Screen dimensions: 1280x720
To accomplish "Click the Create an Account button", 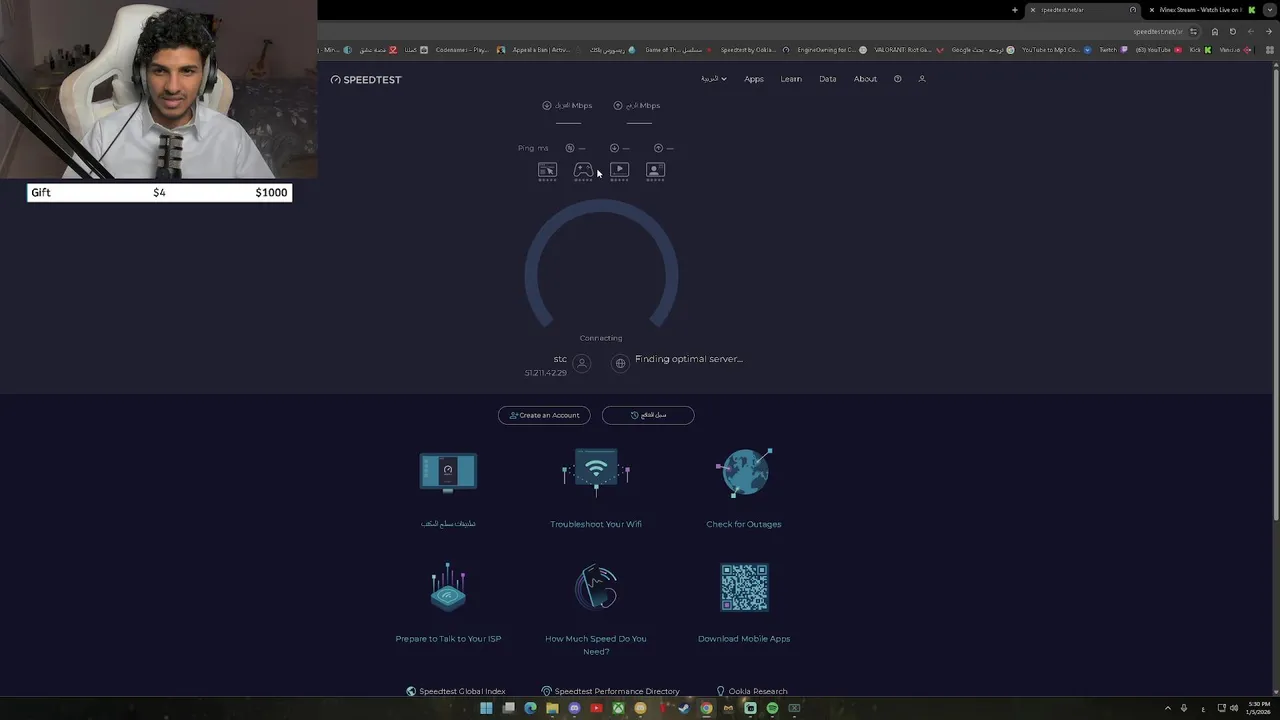I will (x=544, y=415).
